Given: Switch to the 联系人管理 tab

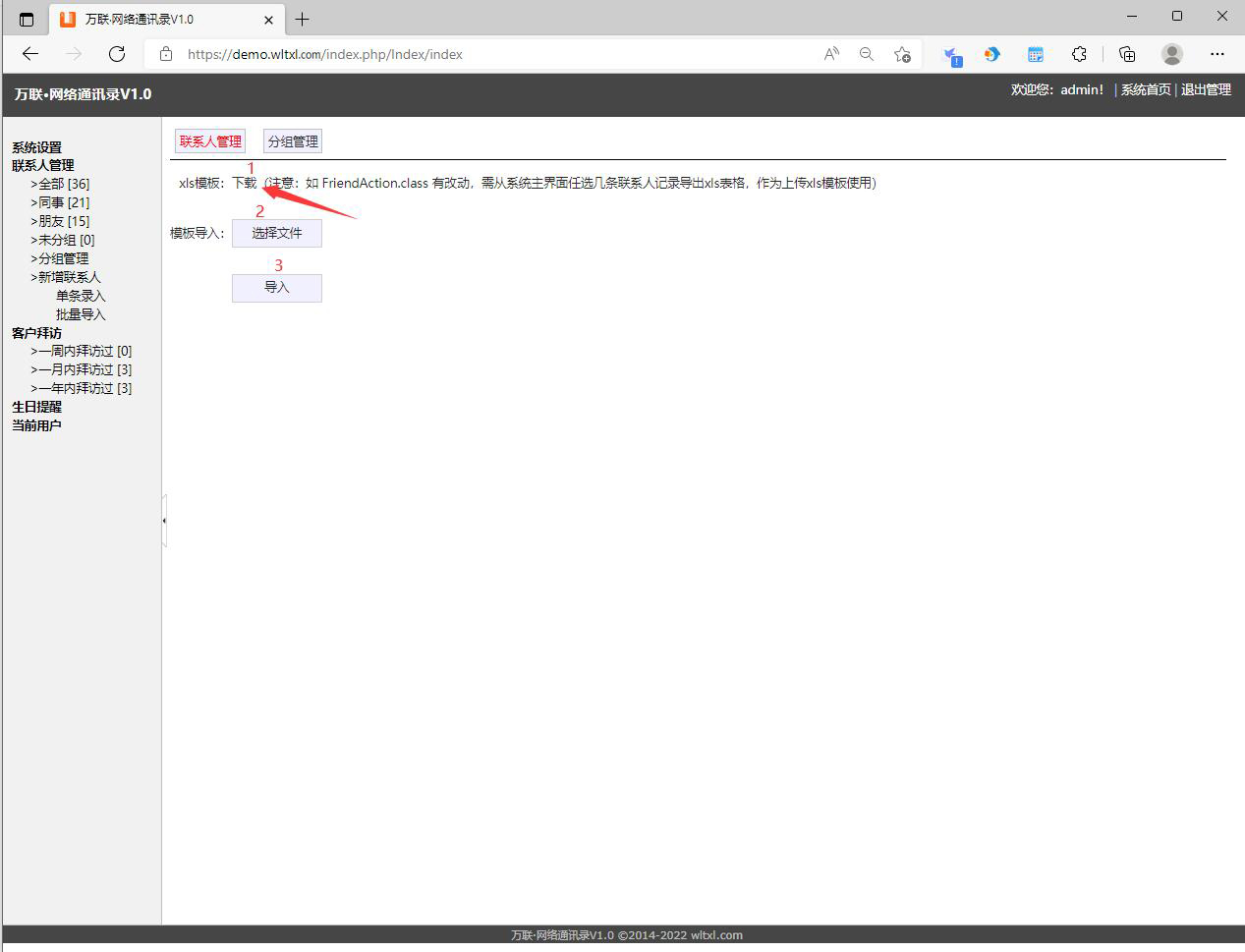Looking at the screenshot, I should 210,141.
